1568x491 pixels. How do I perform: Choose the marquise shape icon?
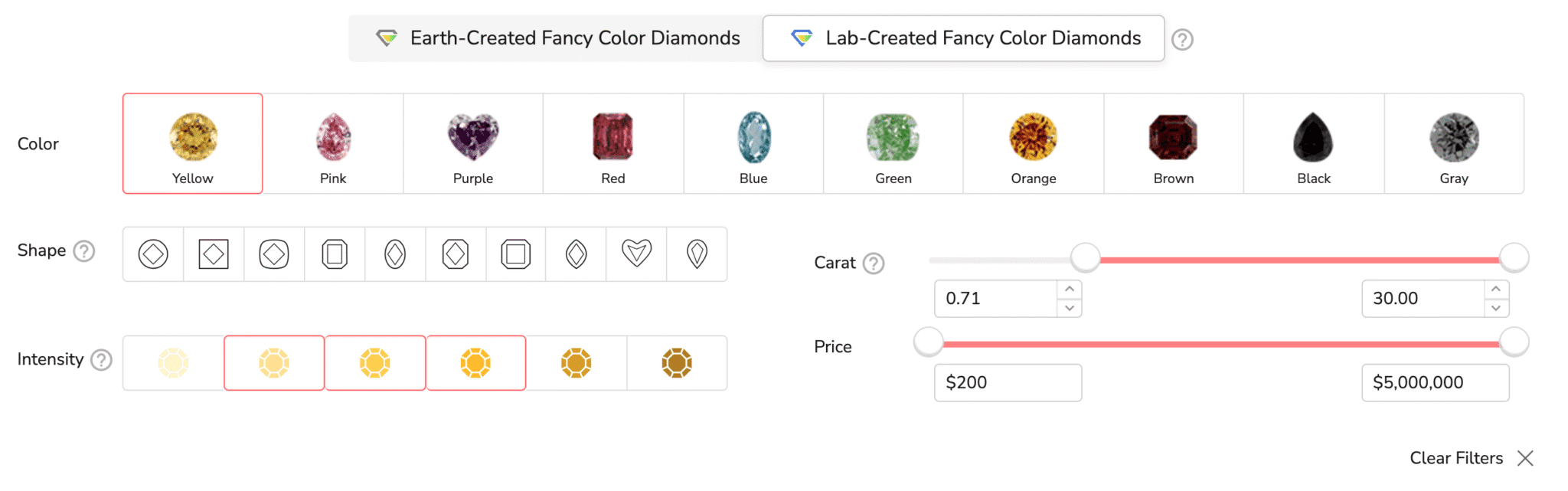tap(576, 254)
